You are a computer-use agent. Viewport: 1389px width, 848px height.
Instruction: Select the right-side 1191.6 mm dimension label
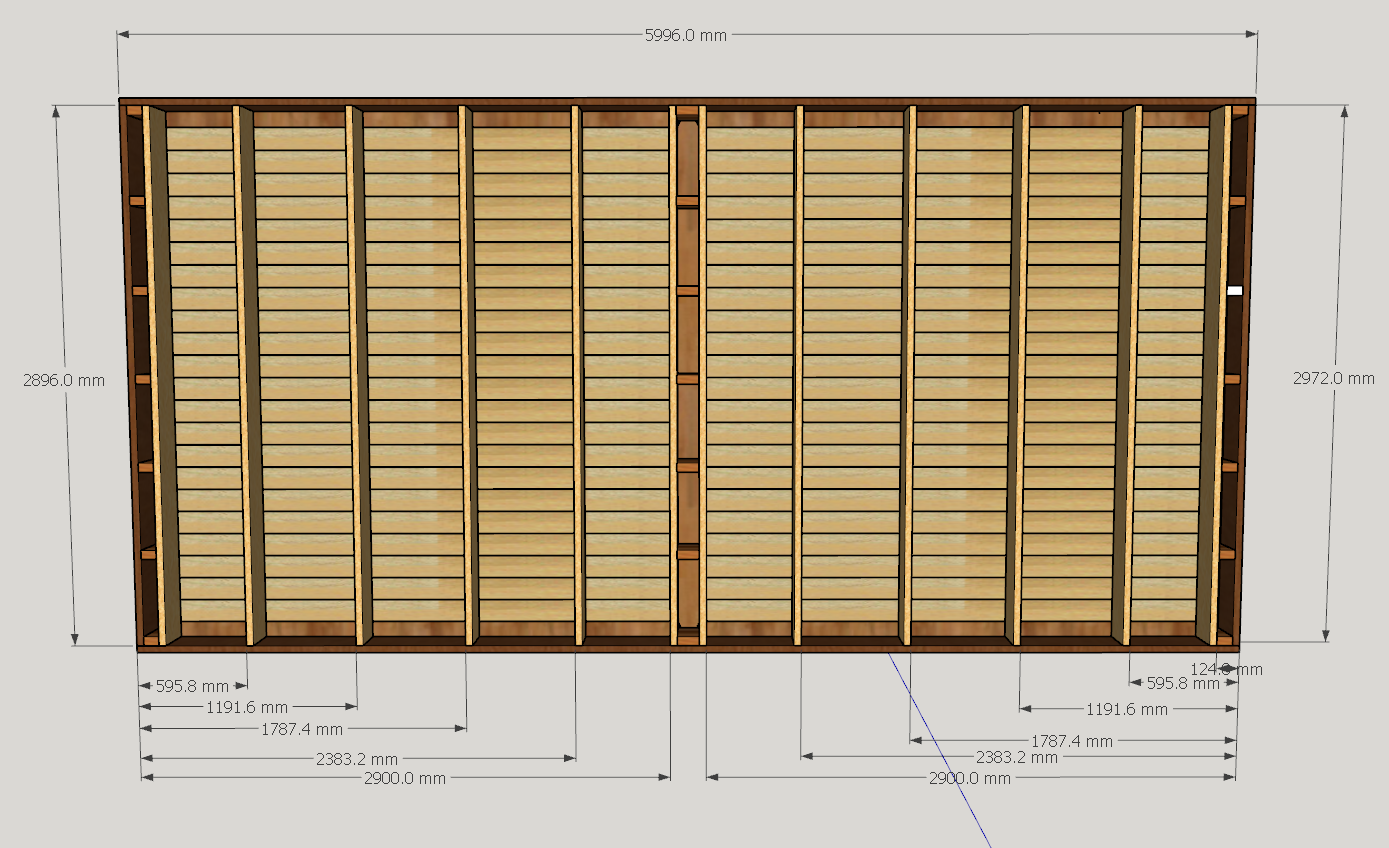coord(1127,709)
